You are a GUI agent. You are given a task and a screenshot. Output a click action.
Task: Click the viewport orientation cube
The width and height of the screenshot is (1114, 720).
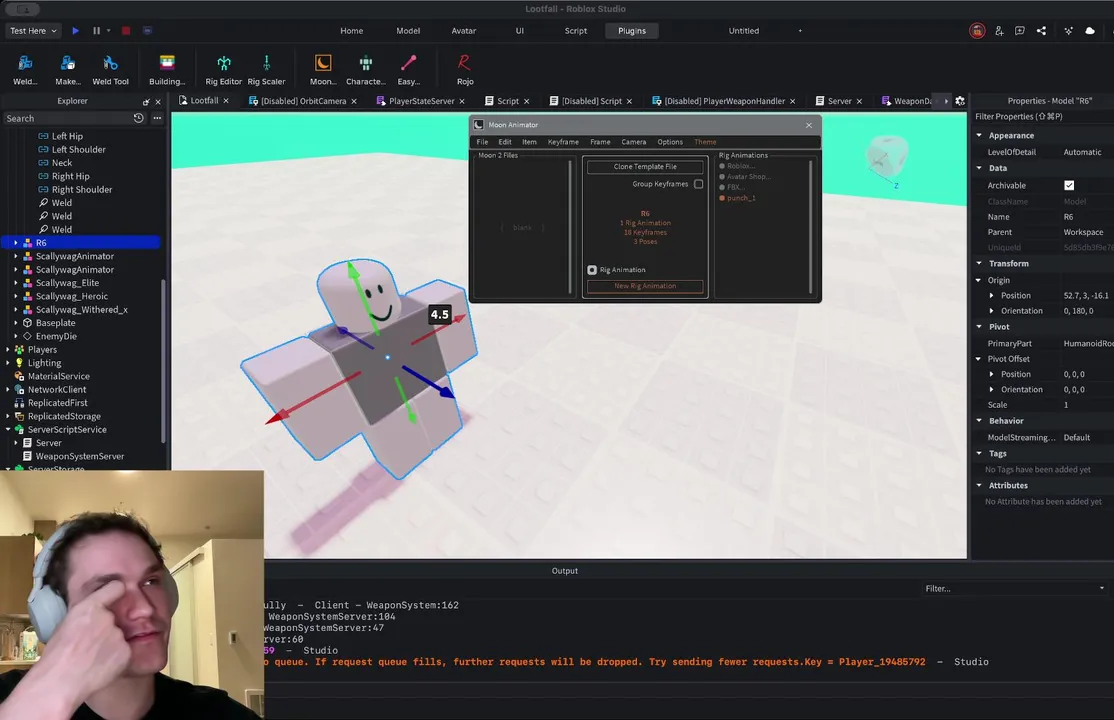(887, 156)
